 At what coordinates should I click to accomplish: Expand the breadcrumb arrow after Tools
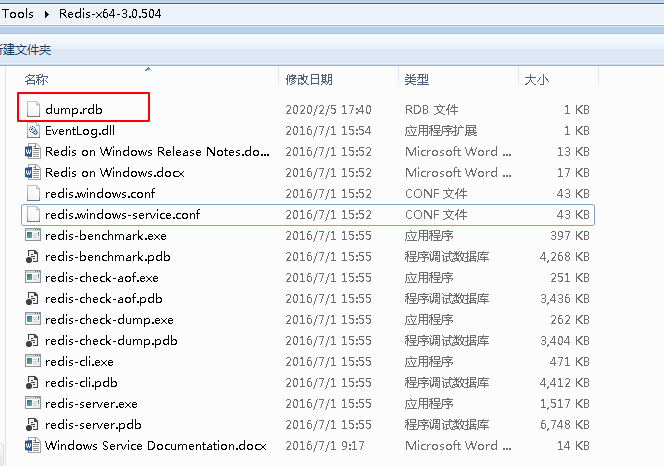tap(47, 14)
